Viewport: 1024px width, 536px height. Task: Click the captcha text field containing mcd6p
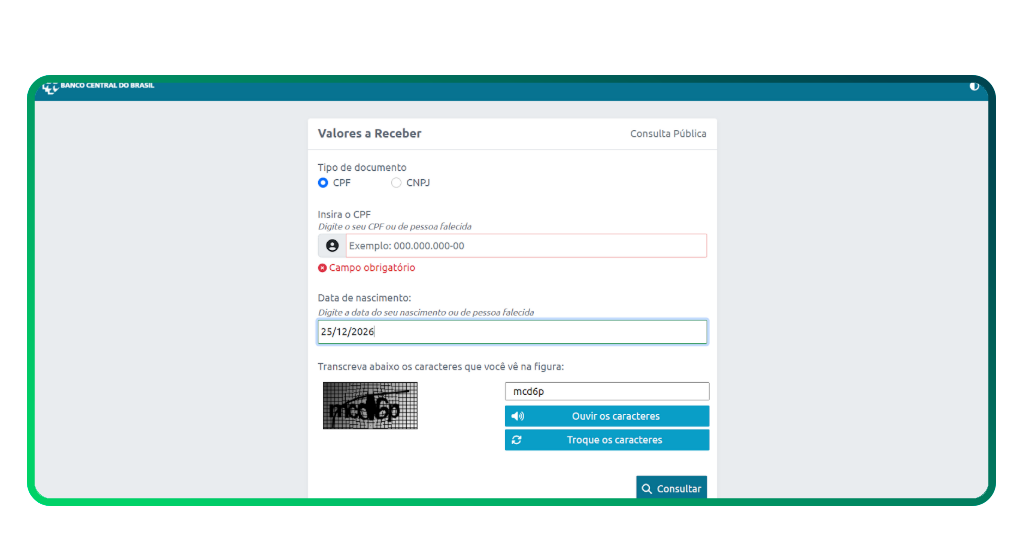pos(606,392)
